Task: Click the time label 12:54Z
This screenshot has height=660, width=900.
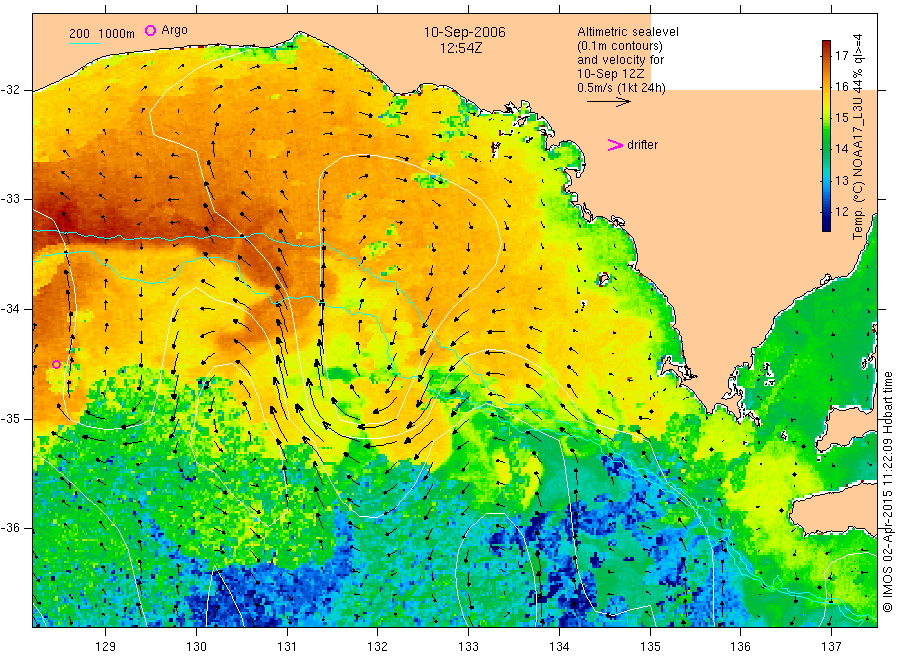Action: (x=461, y=48)
